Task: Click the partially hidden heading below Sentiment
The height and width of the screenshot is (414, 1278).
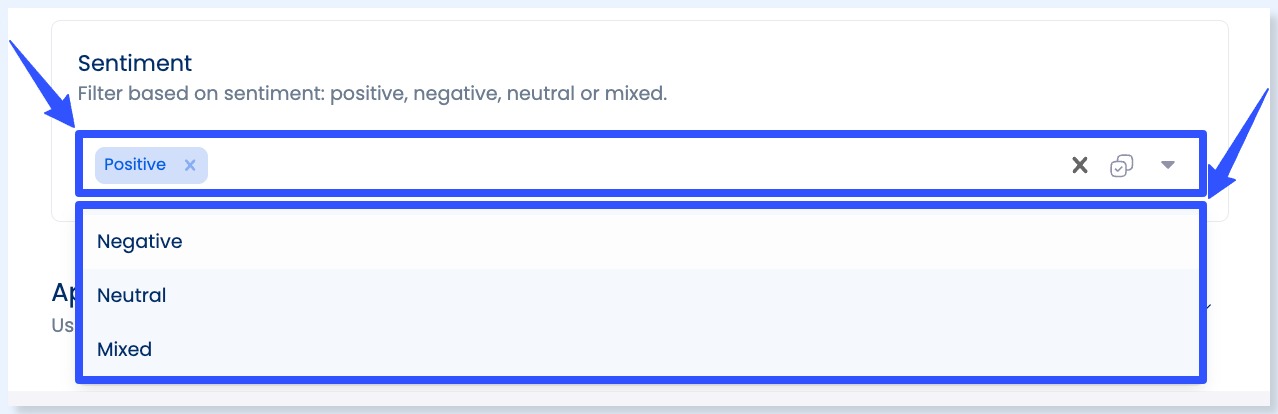Action: (62, 292)
